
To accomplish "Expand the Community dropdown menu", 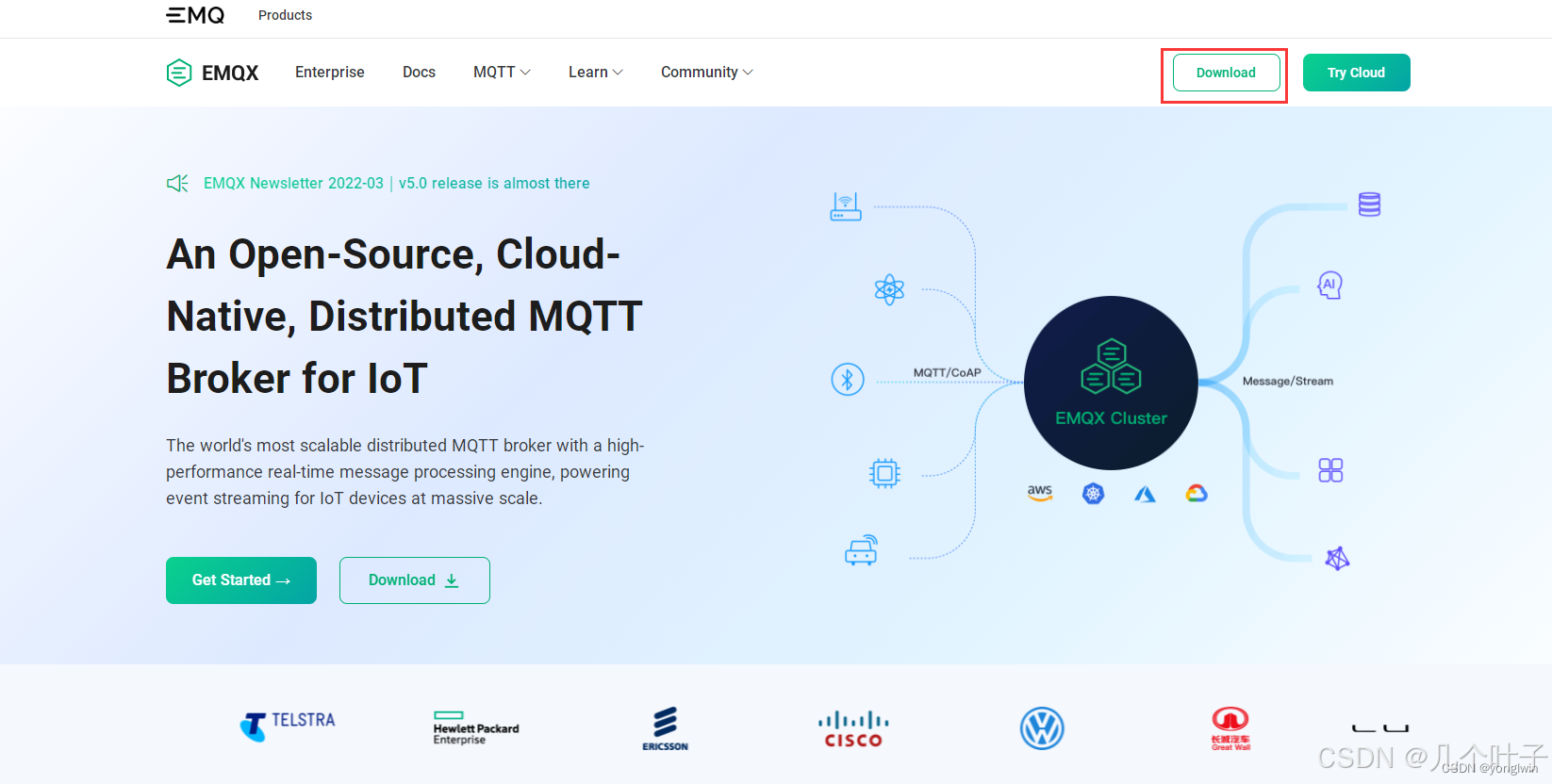I will pos(706,72).
